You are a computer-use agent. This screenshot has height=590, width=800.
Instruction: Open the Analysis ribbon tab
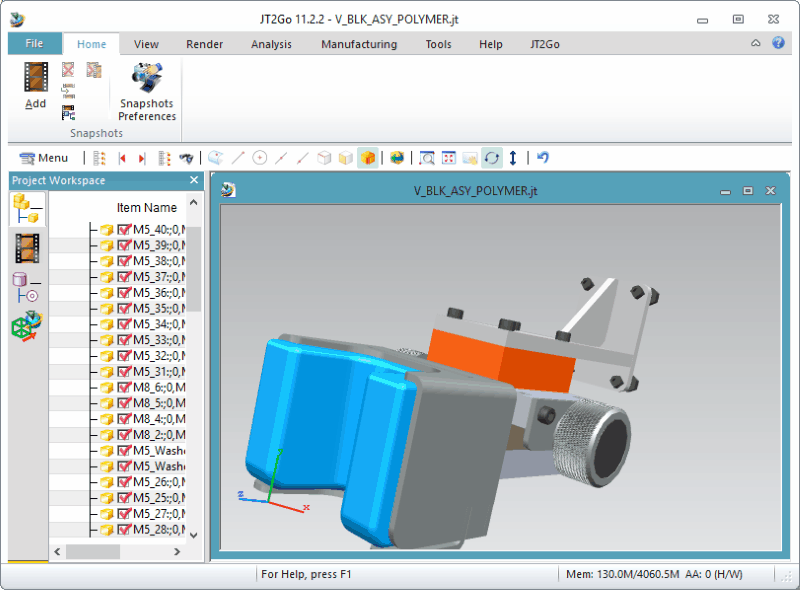pos(271,44)
